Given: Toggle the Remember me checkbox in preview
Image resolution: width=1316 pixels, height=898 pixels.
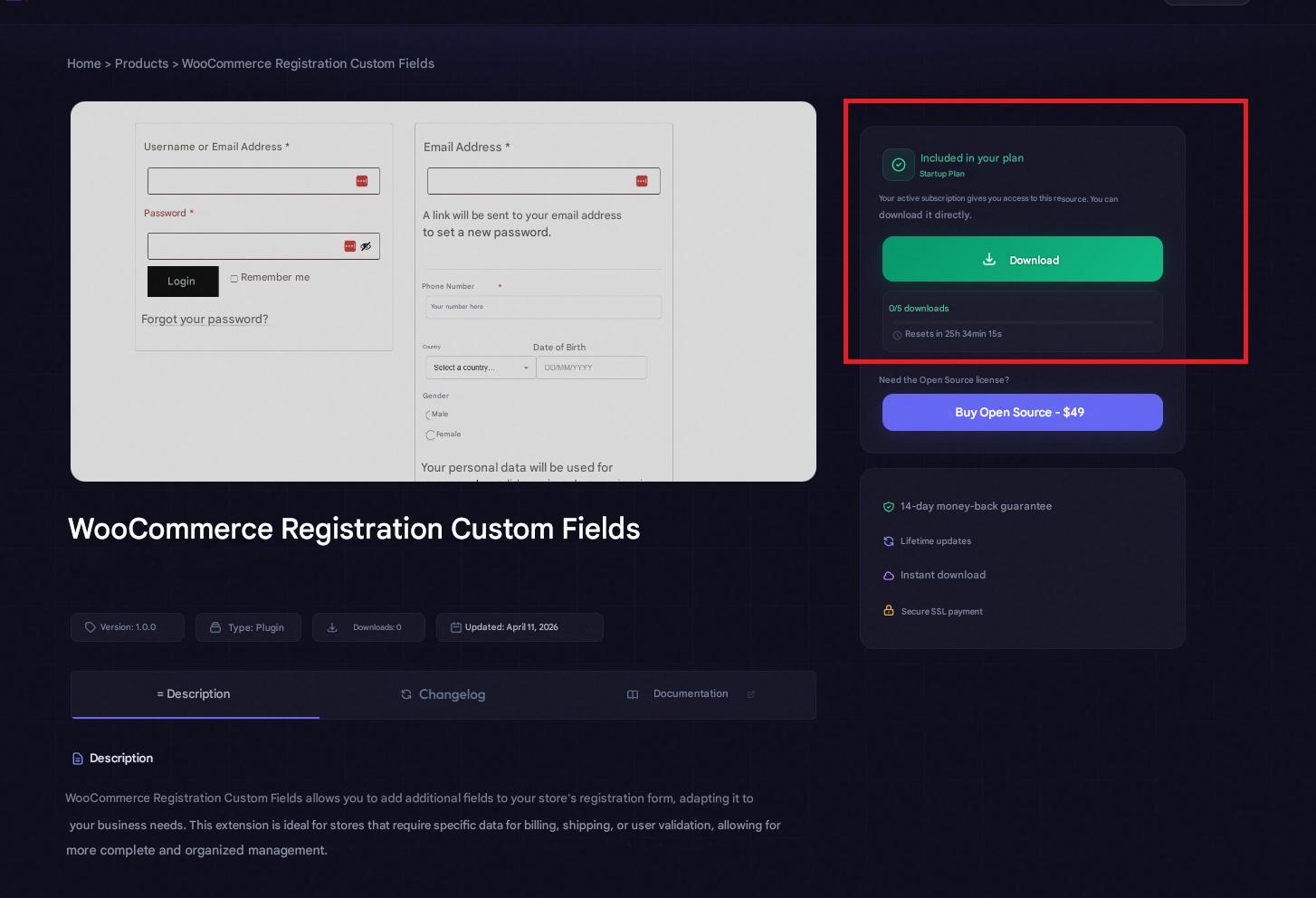Looking at the screenshot, I should [234, 279].
